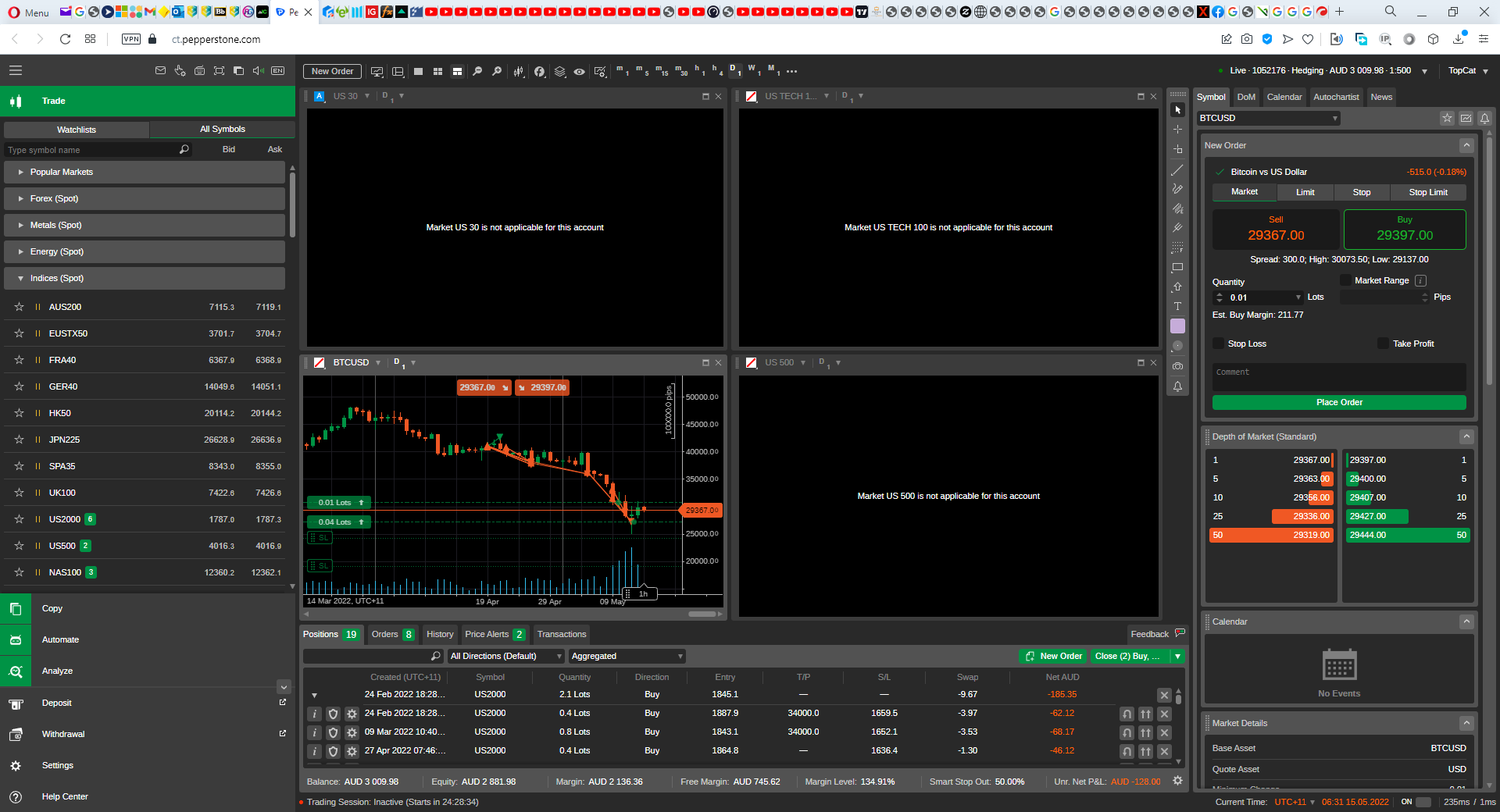This screenshot has height=812, width=1500.
Task: Click the green Place Order button
Action: click(1339, 402)
